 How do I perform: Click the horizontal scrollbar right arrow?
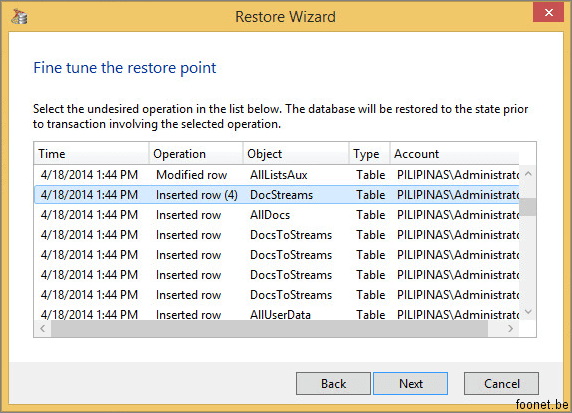coord(511,328)
